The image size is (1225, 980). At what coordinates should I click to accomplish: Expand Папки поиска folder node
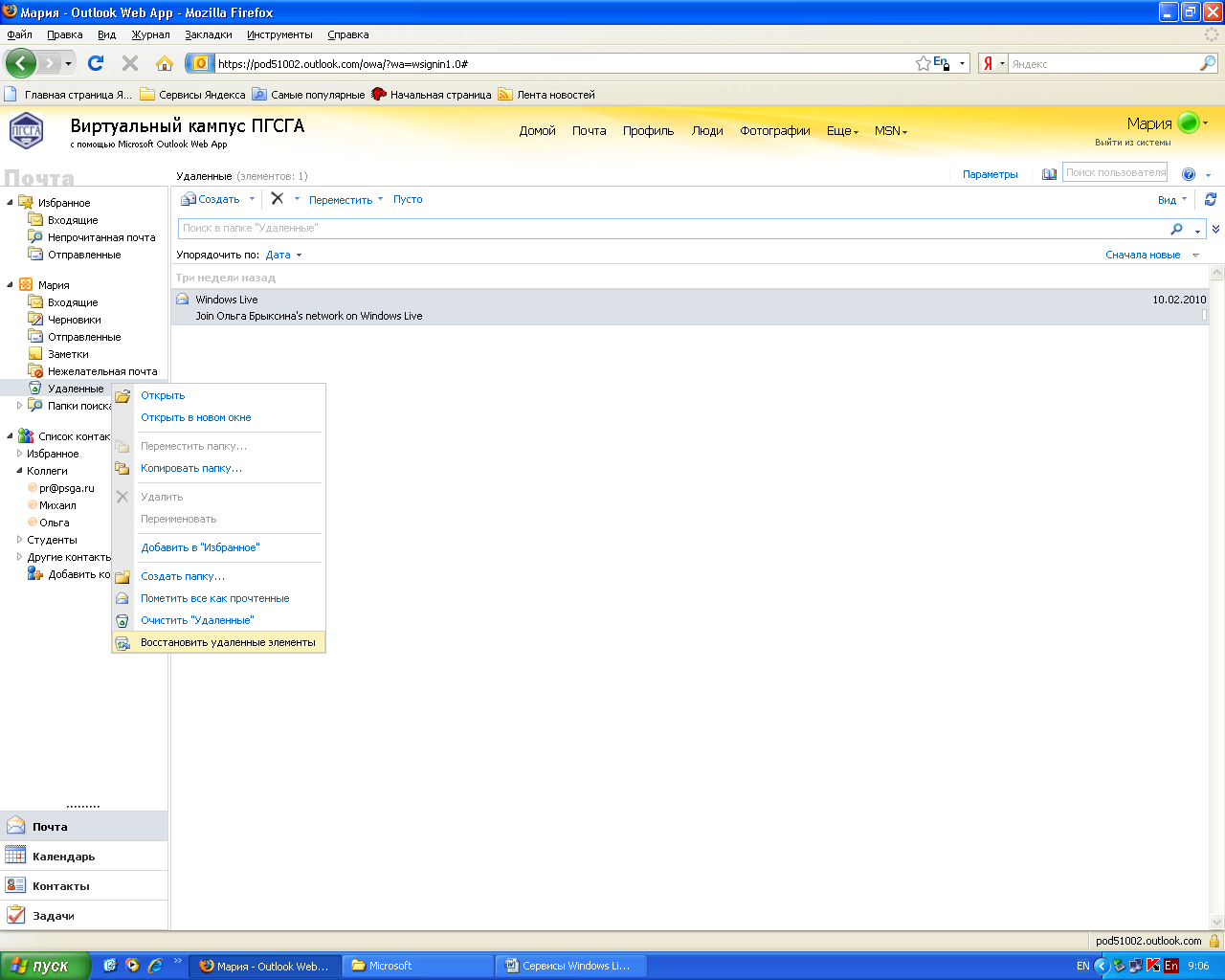[x=20, y=406]
